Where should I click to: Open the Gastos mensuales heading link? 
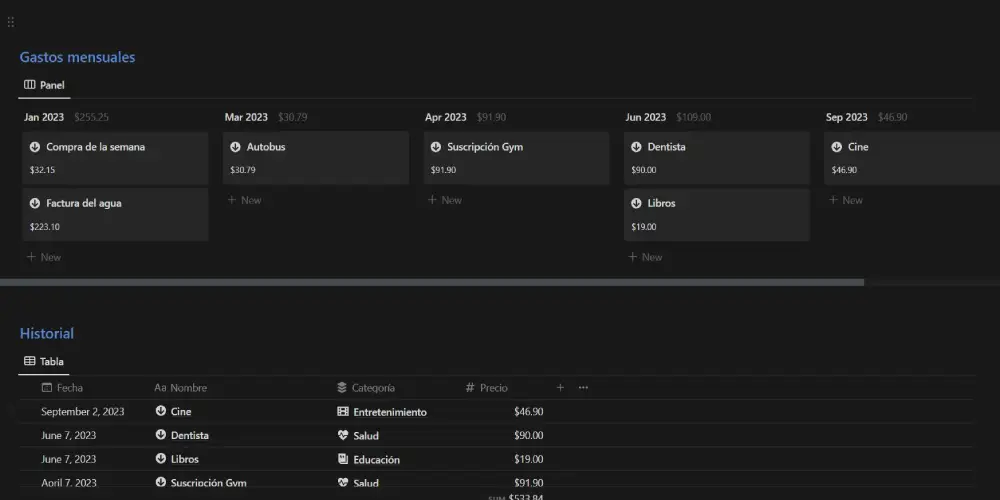point(77,57)
